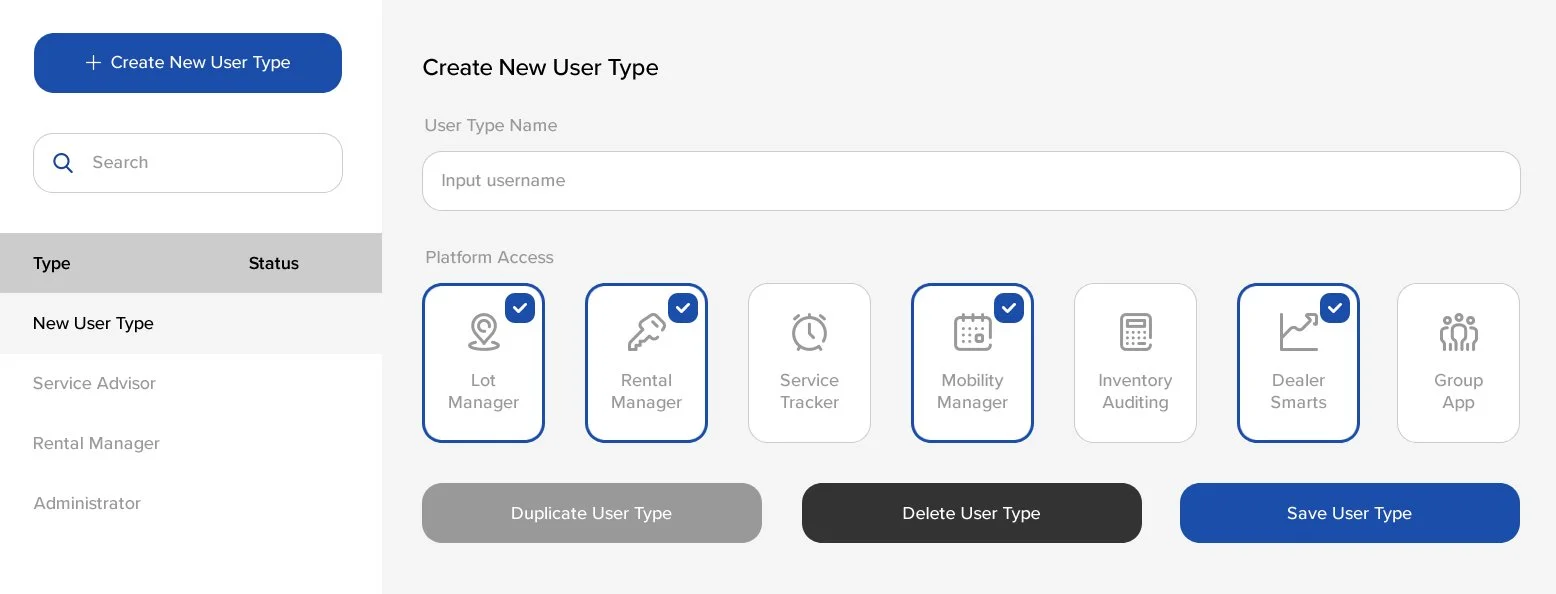
Task: Click the Lot Manager map pin icon
Action: [484, 332]
